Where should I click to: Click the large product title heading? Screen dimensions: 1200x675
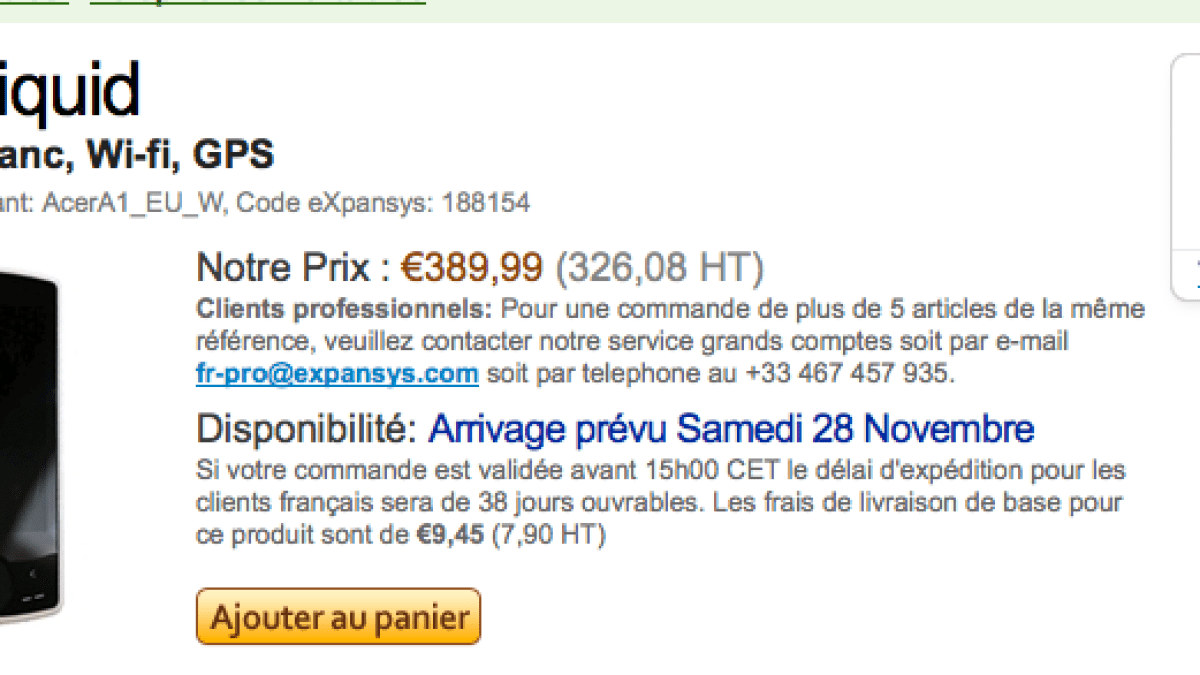(70, 90)
